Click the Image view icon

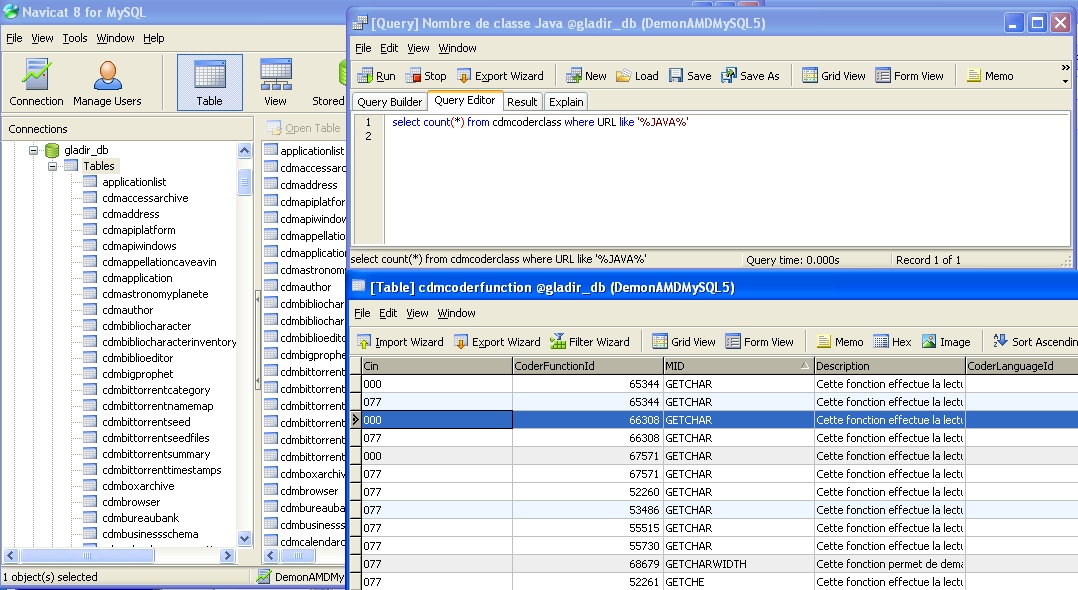coord(946,342)
